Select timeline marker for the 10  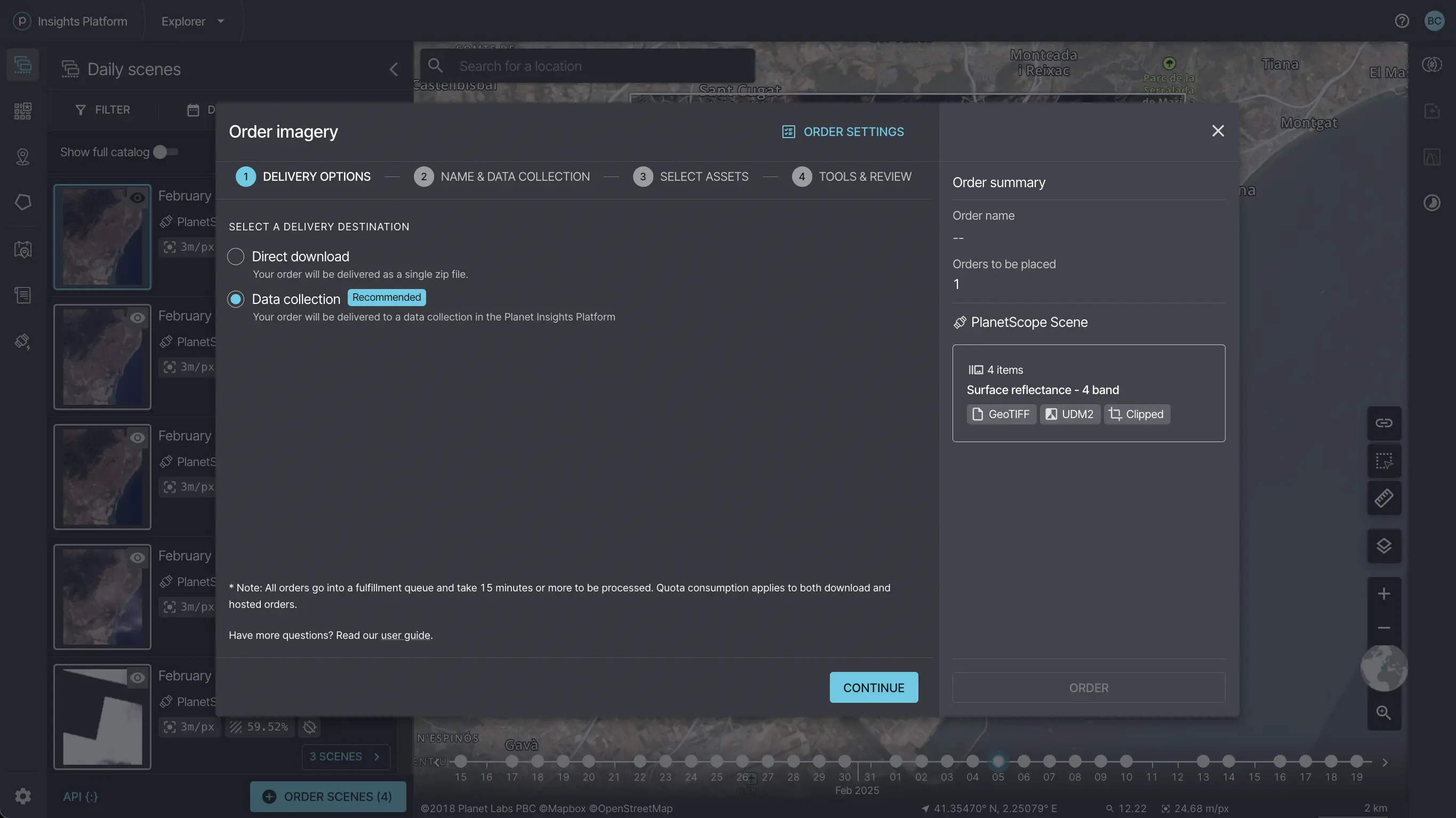pos(1126,761)
